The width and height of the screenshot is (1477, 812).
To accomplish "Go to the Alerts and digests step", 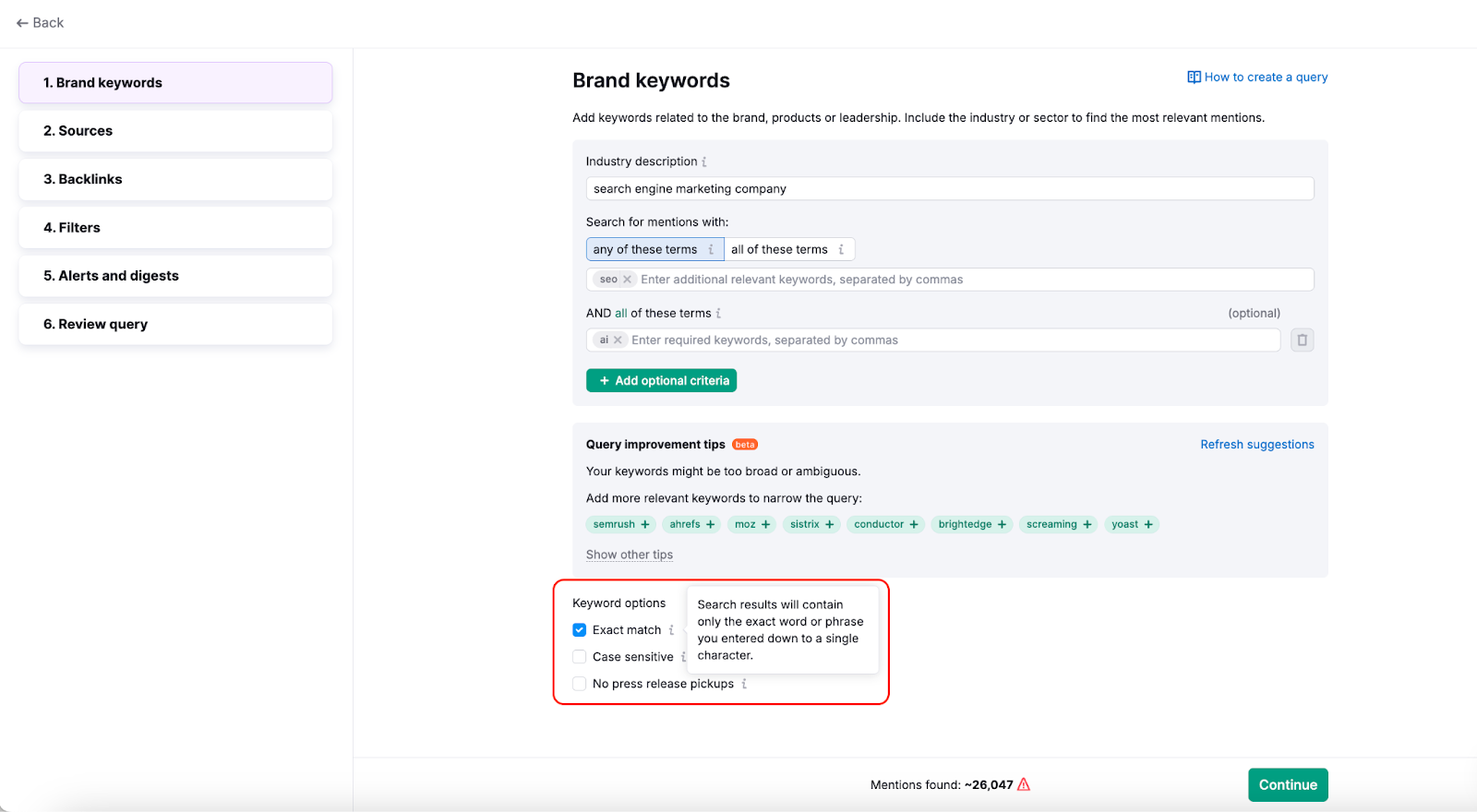I will pos(175,276).
